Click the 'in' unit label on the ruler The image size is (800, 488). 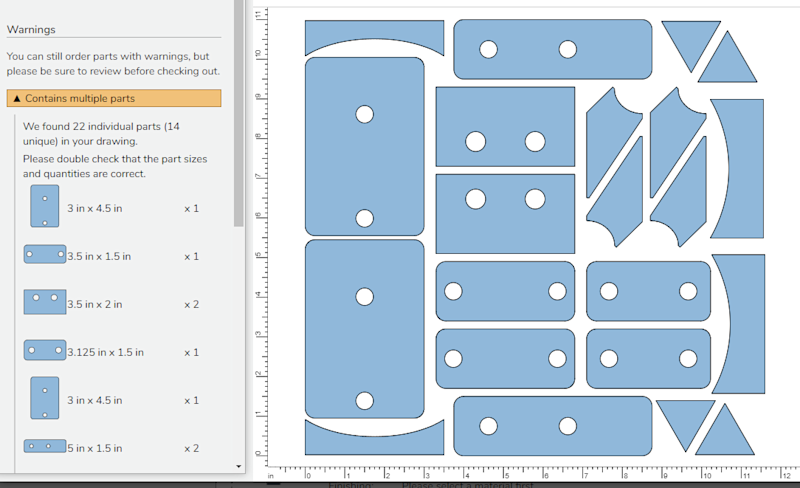pos(271,476)
